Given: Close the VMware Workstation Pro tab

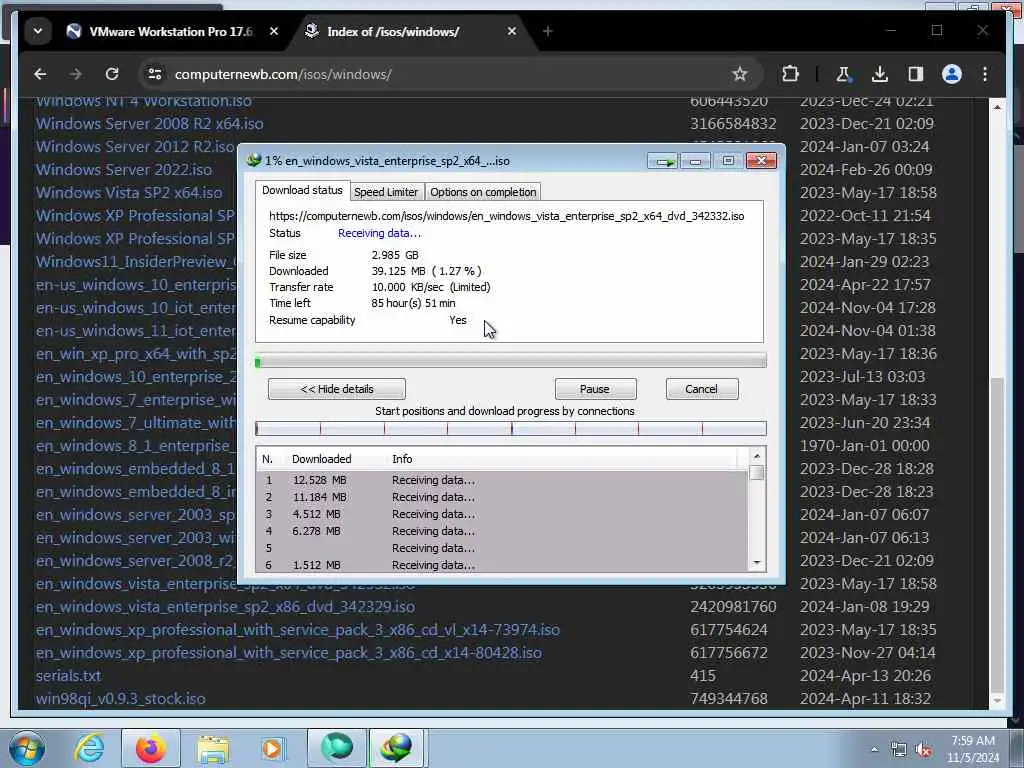Looking at the screenshot, I should point(274,31).
